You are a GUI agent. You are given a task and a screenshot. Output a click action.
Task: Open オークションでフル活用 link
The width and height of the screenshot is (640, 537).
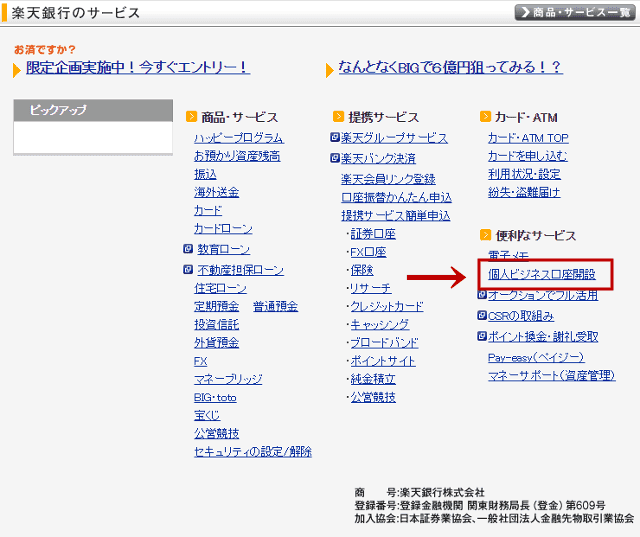(543, 295)
